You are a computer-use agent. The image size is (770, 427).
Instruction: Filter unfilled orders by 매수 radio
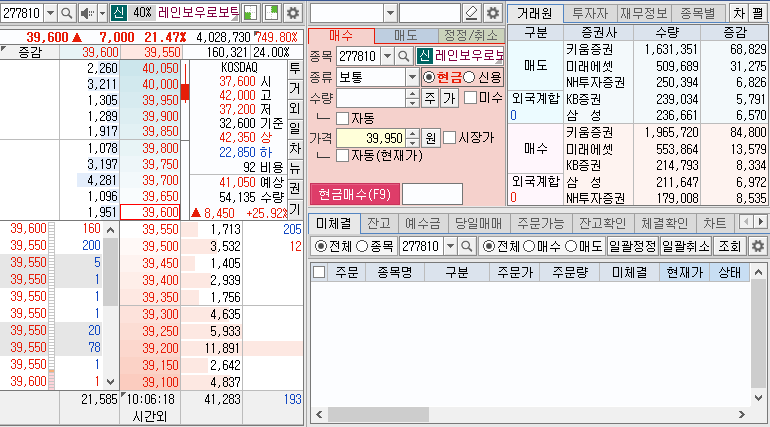[529, 246]
